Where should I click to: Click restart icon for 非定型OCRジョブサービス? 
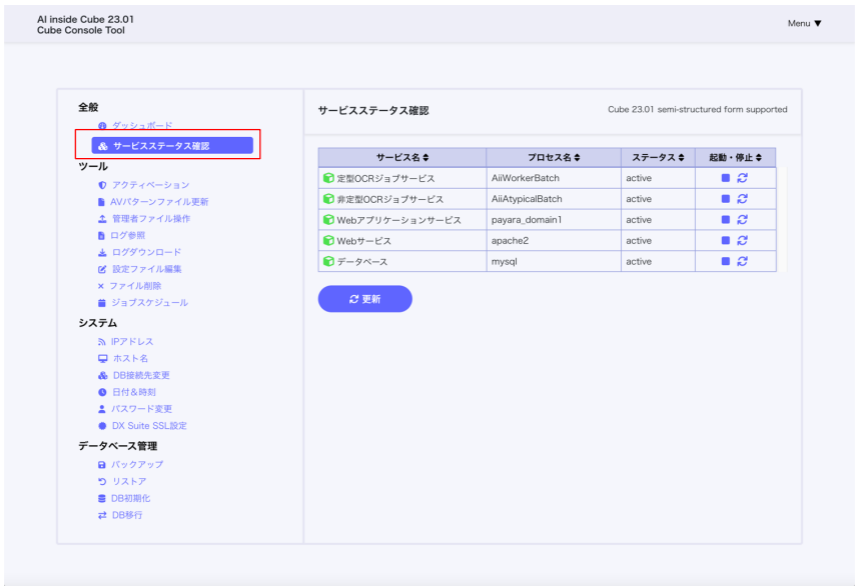point(742,199)
